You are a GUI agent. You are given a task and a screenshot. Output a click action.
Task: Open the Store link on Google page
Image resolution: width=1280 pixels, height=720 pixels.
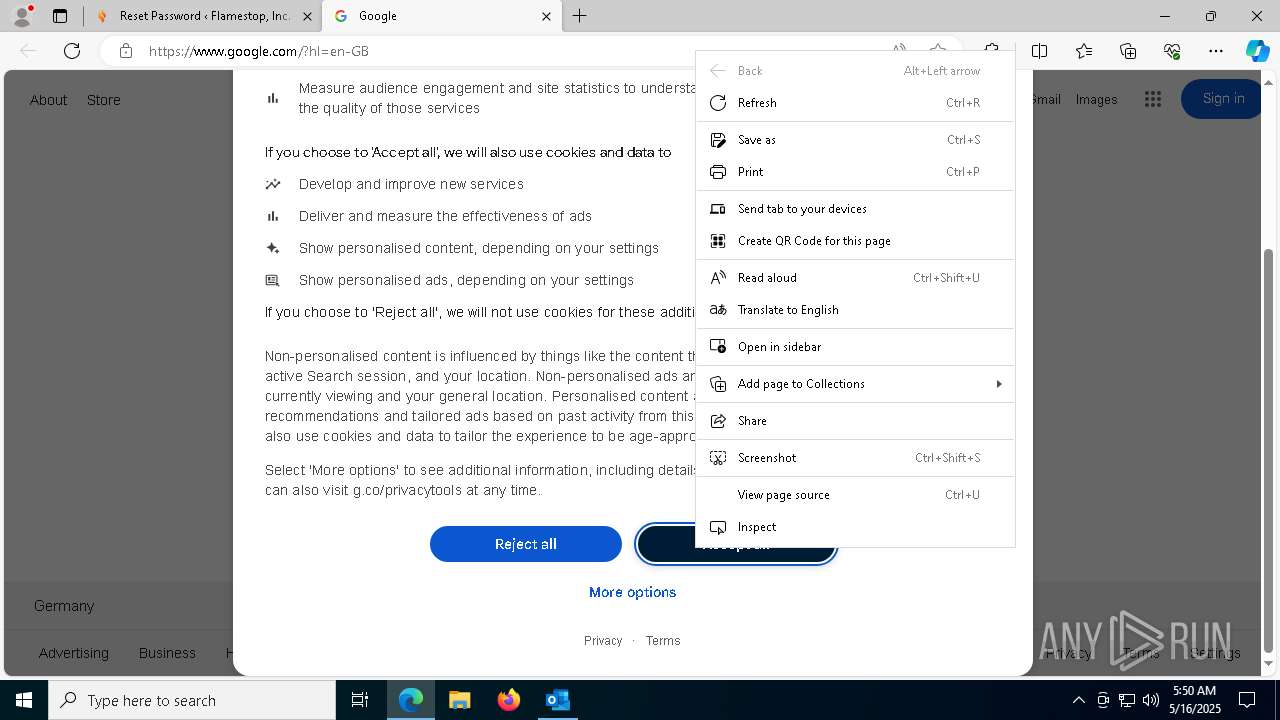coord(103,100)
